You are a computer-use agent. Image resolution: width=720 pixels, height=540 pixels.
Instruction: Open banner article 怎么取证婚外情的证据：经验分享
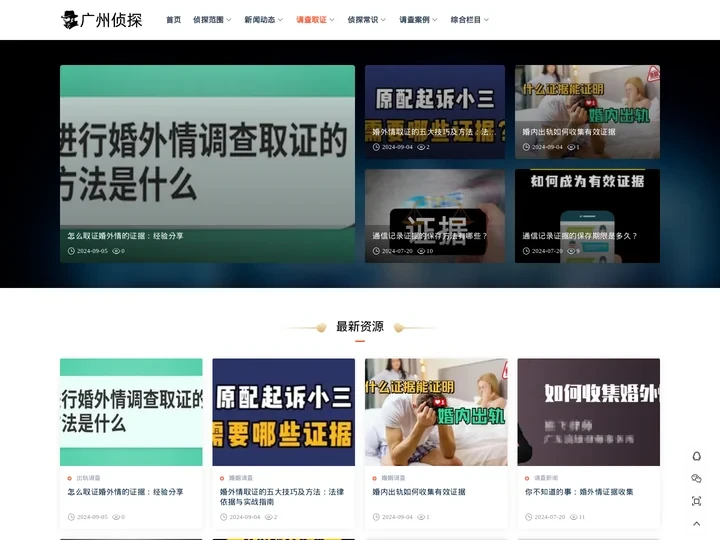pyautogui.click(x=125, y=236)
